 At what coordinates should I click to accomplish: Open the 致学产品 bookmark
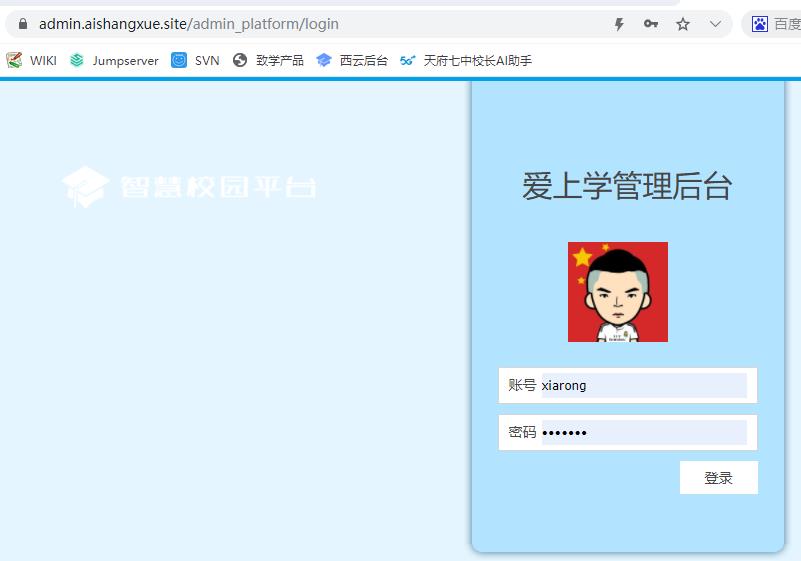268,60
